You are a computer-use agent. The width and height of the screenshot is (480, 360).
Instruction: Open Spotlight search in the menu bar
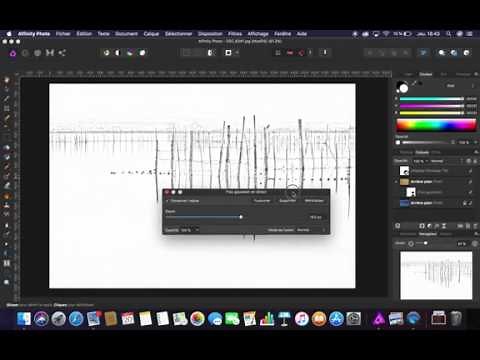coord(449,34)
